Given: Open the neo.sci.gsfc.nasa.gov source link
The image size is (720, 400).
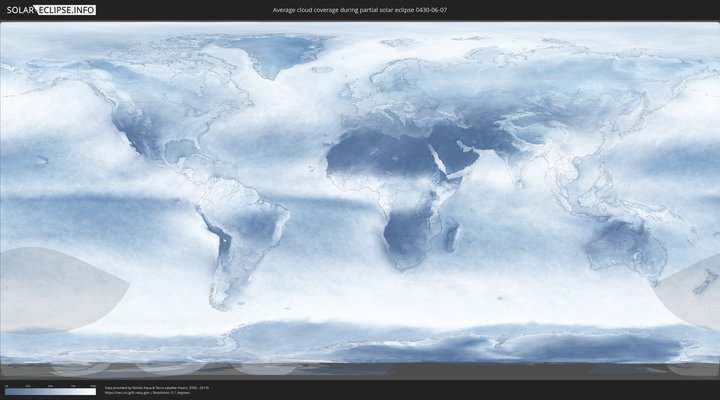Looking at the screenshot, I should [126, 392].
